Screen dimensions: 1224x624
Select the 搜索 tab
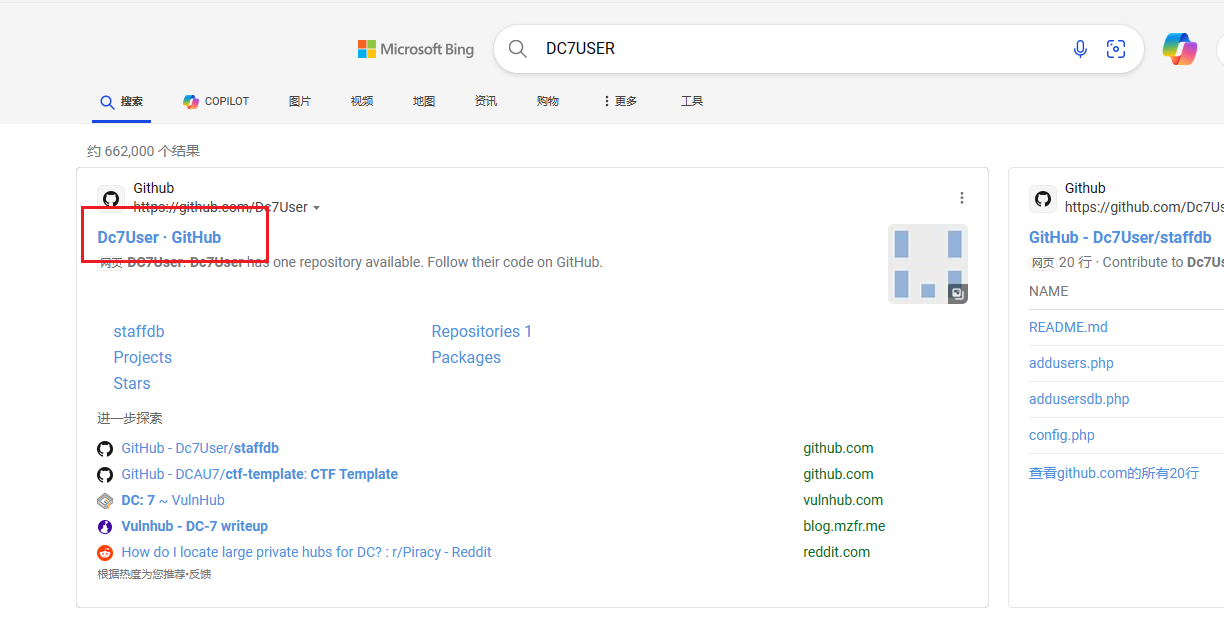[121, 101]
